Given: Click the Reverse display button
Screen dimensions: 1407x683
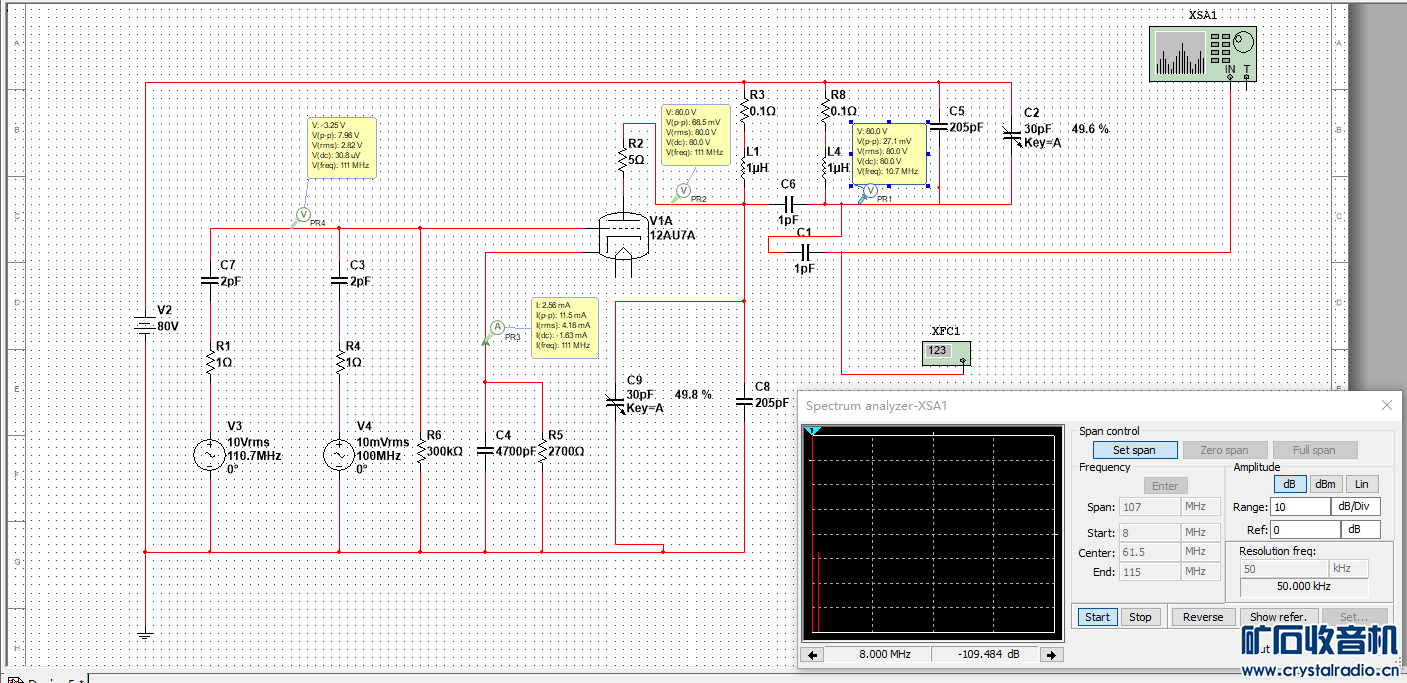Looking at the screenshot, I should point(1202,617).
